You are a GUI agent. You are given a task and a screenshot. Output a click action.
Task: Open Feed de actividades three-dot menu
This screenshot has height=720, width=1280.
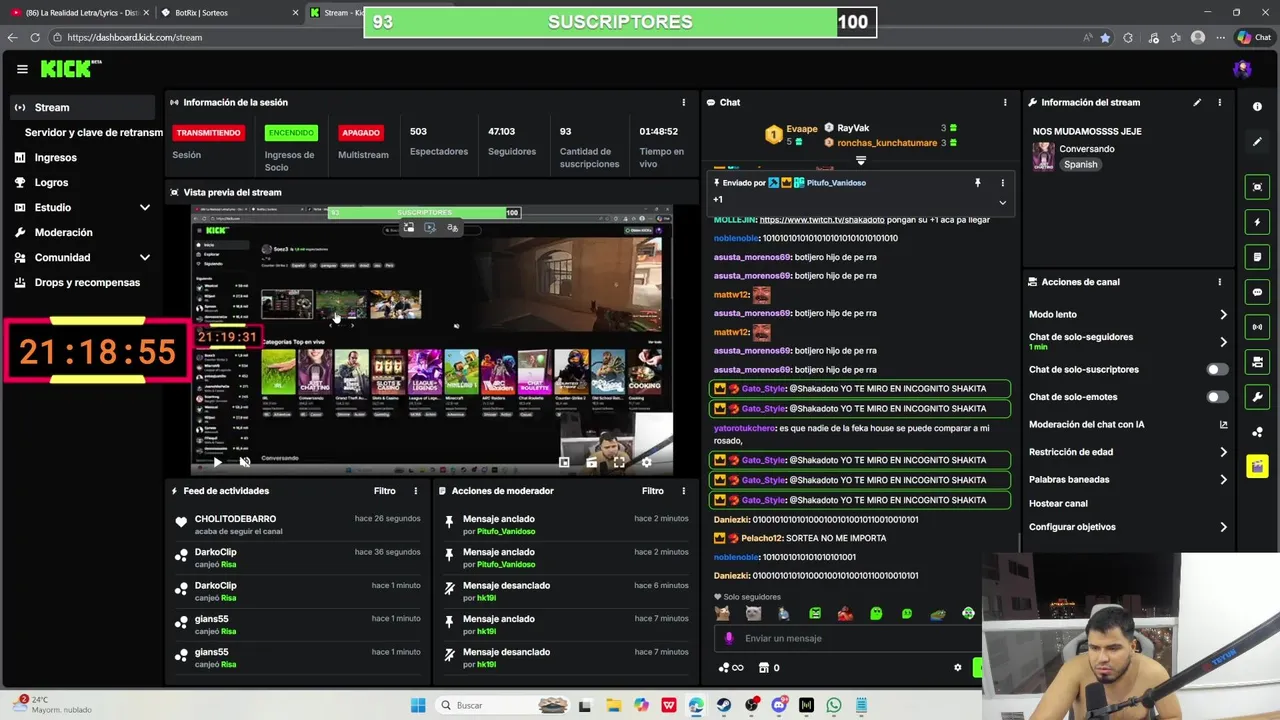[x=416, y=491]
